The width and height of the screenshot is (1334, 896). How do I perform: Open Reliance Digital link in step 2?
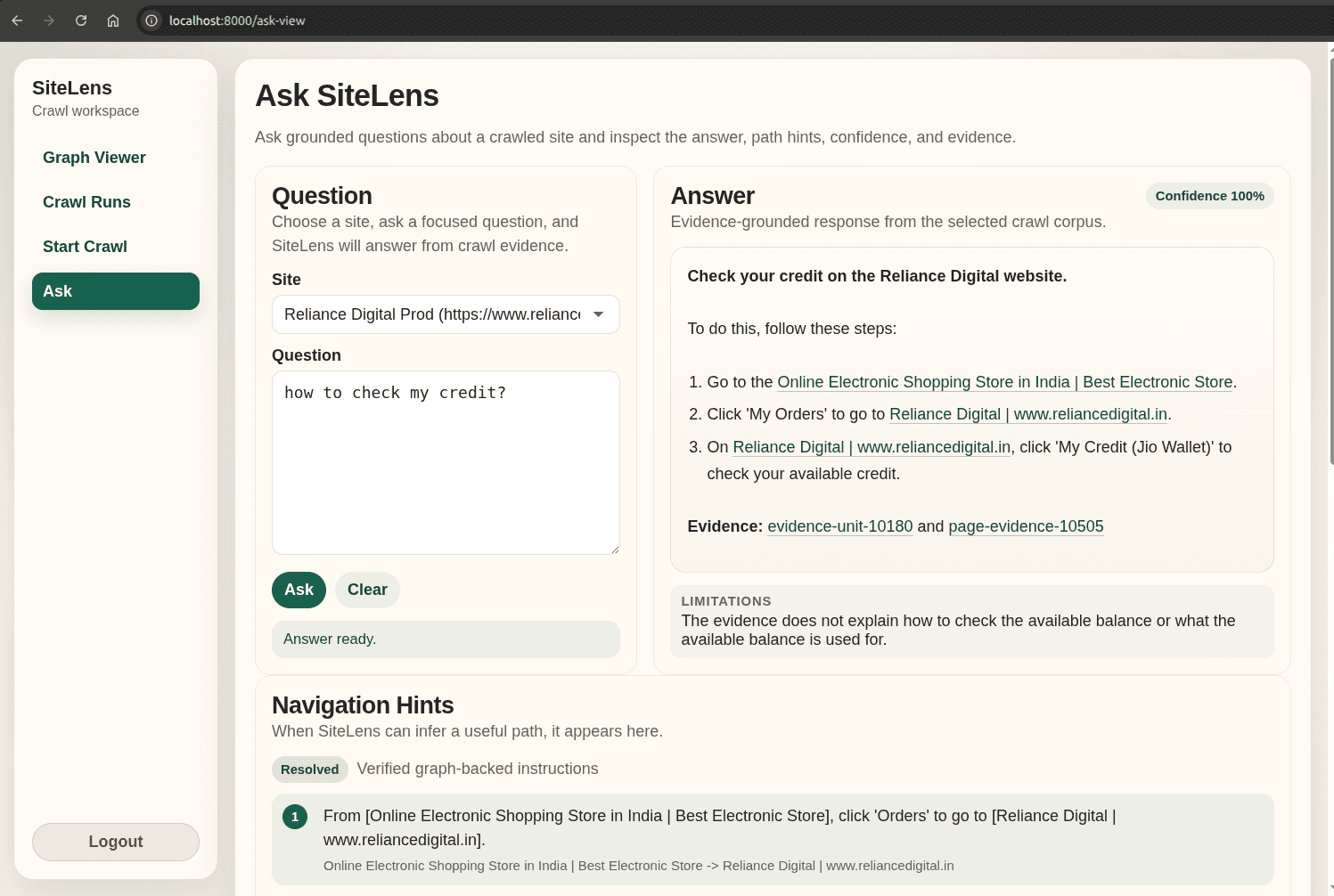[x=1028, y=414]
